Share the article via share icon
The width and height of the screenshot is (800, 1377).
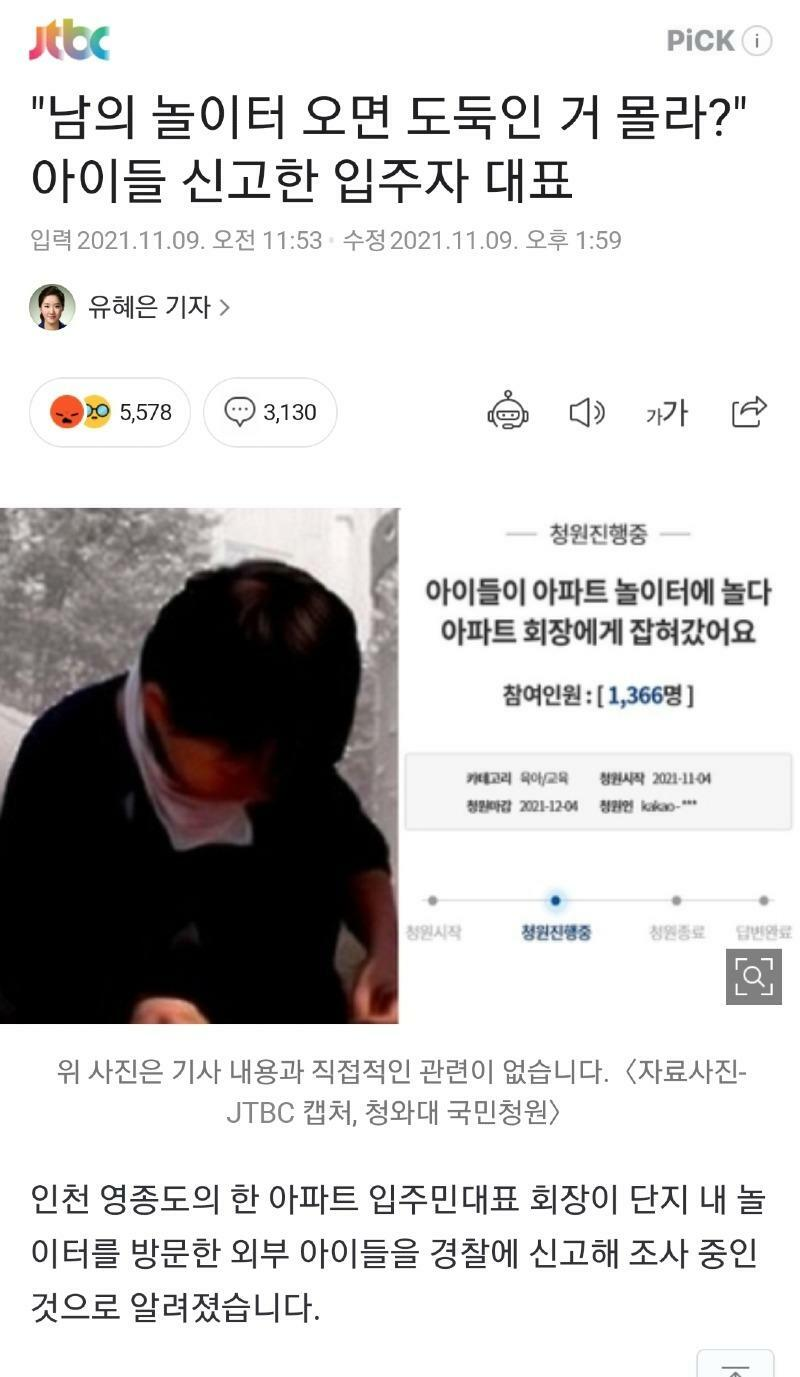tap(749, 412)
